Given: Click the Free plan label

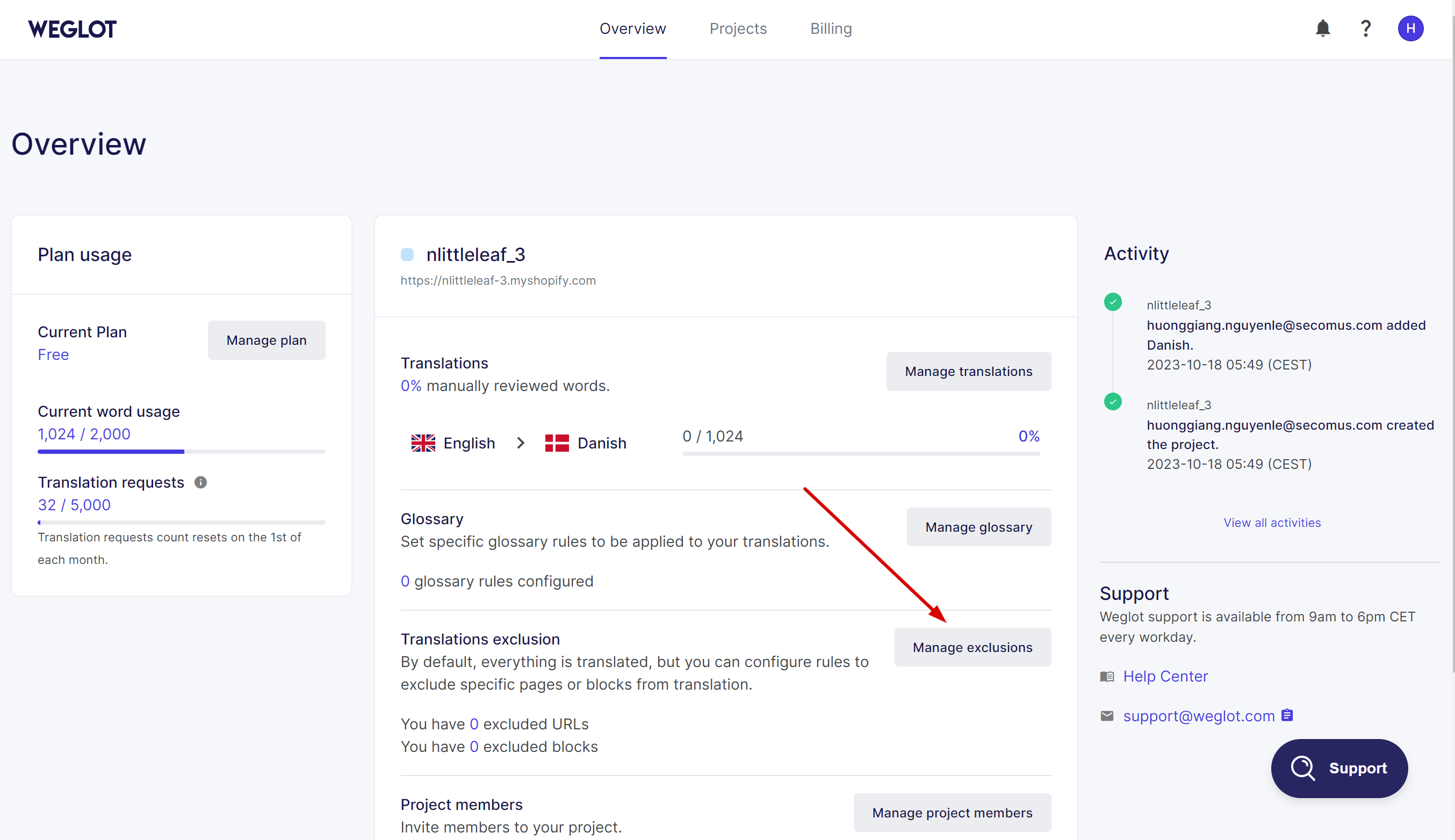Looking at the screenshot, I should point(53,355).
